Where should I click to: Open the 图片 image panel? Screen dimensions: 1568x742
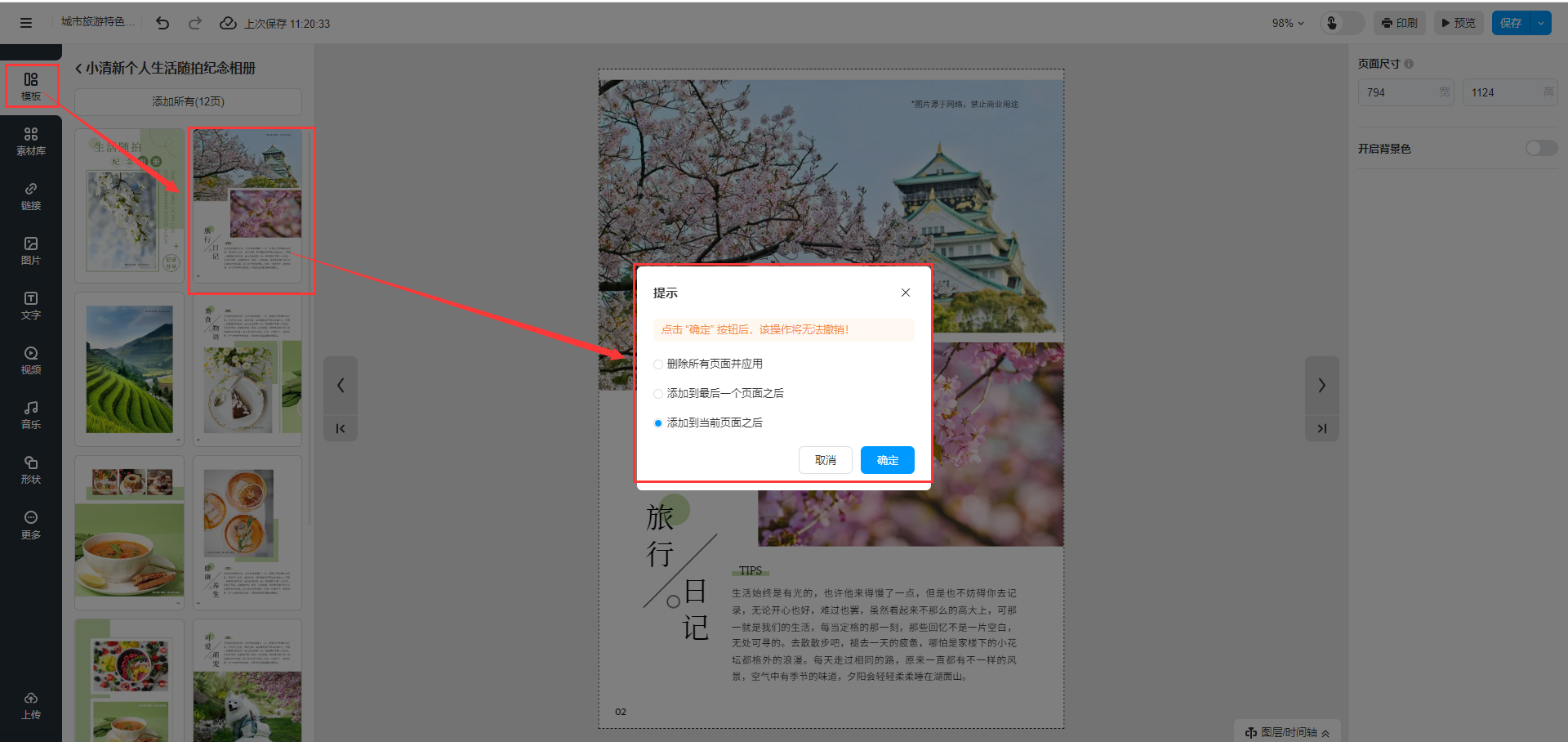(x=31, y=251)
